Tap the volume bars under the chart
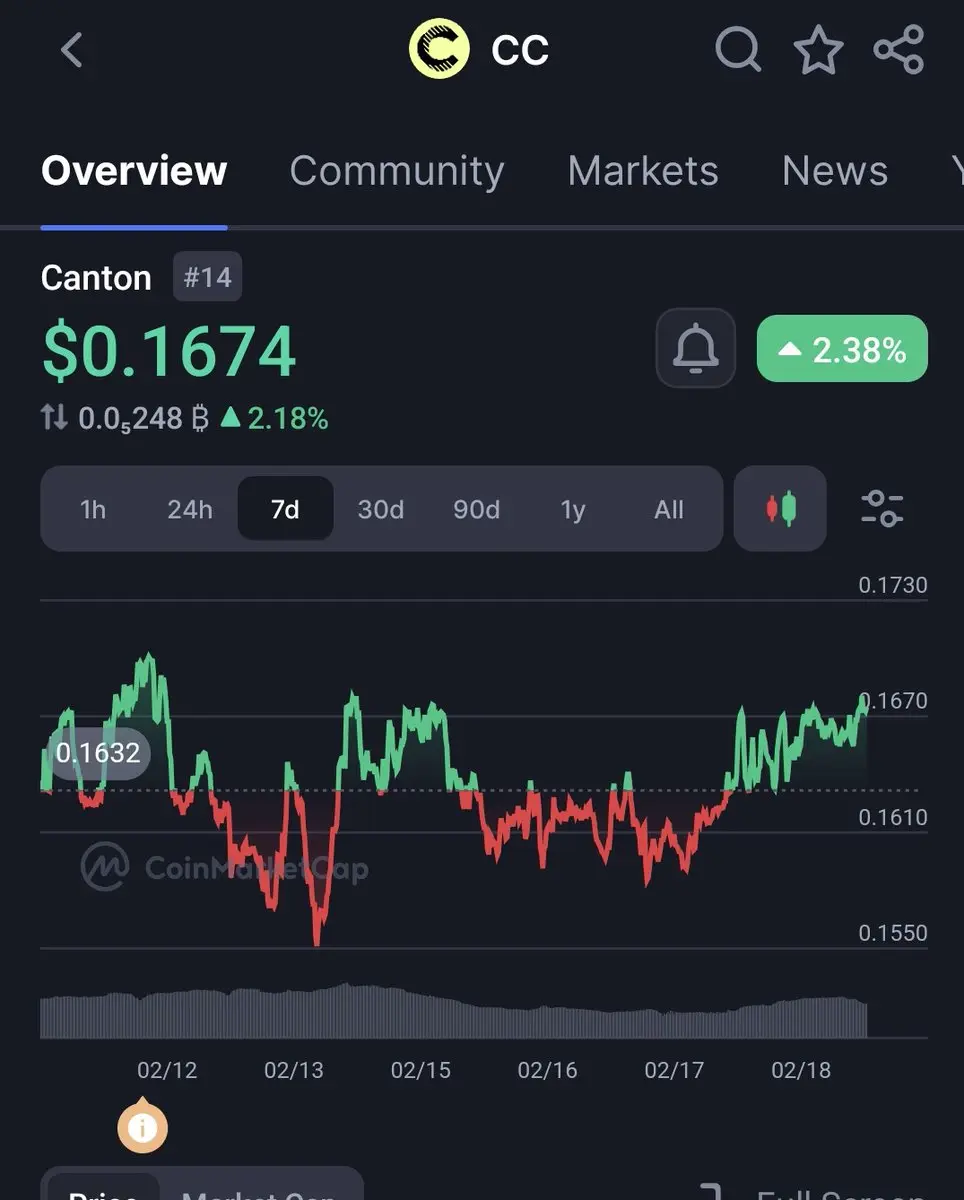964x1200 pixels. point(454,1012)
